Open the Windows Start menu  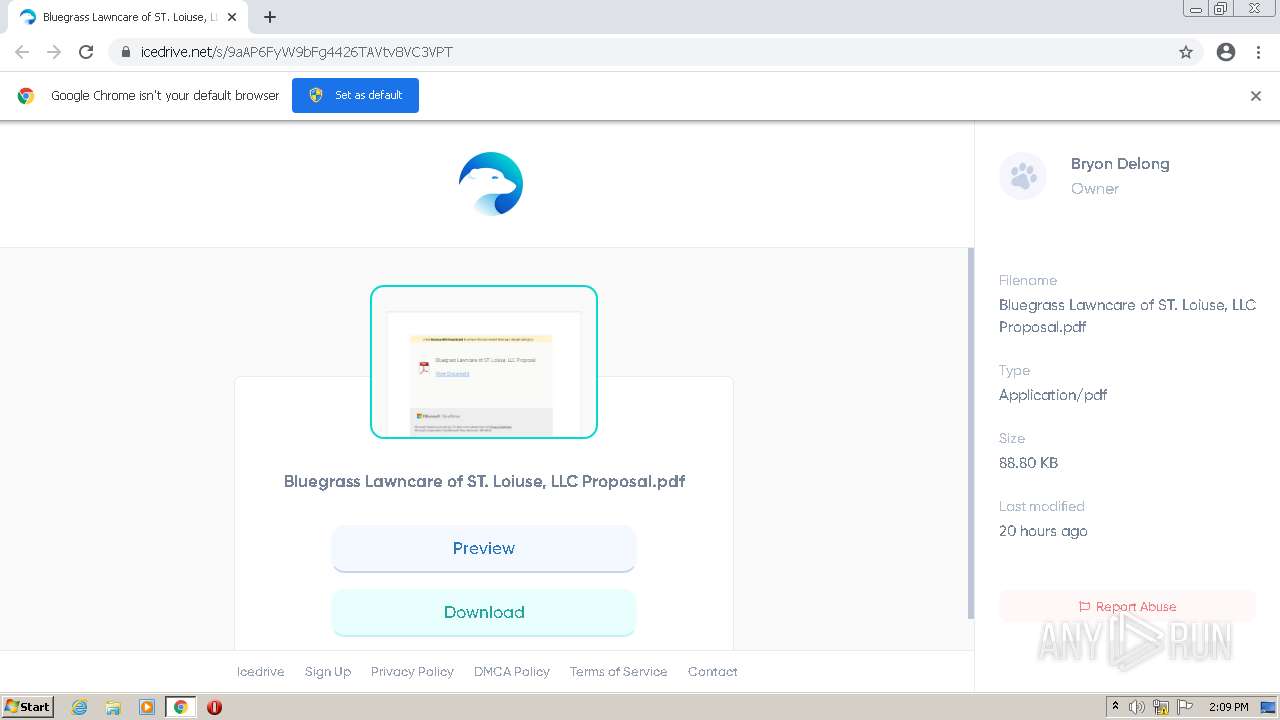(x=28, y=707)
